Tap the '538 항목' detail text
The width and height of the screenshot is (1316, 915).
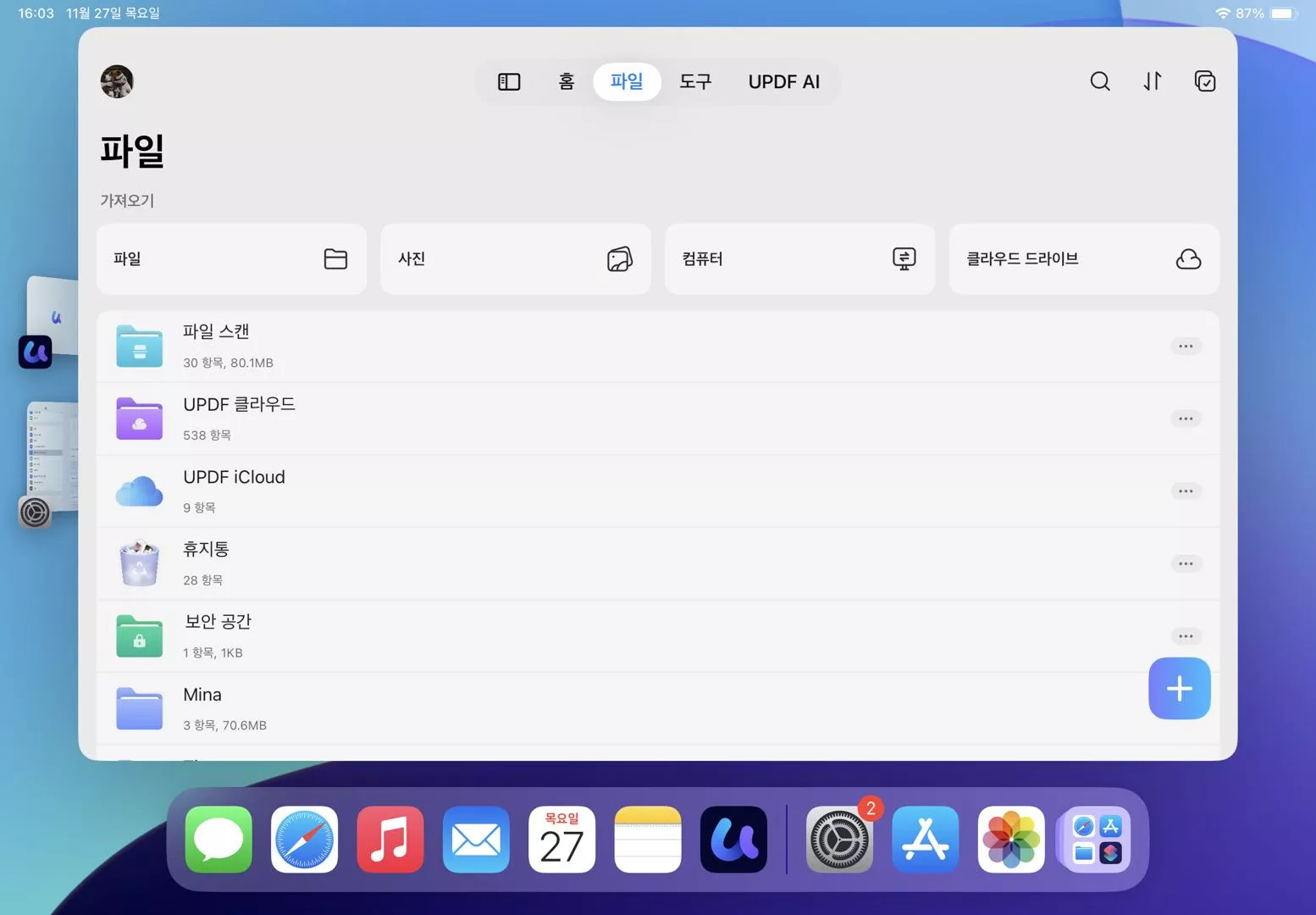[x=207, y=435]
